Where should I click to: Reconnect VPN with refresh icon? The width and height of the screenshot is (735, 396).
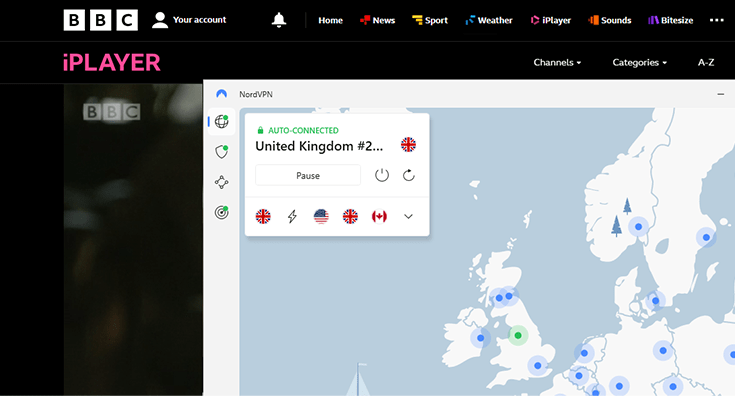[x=409, y=175]
